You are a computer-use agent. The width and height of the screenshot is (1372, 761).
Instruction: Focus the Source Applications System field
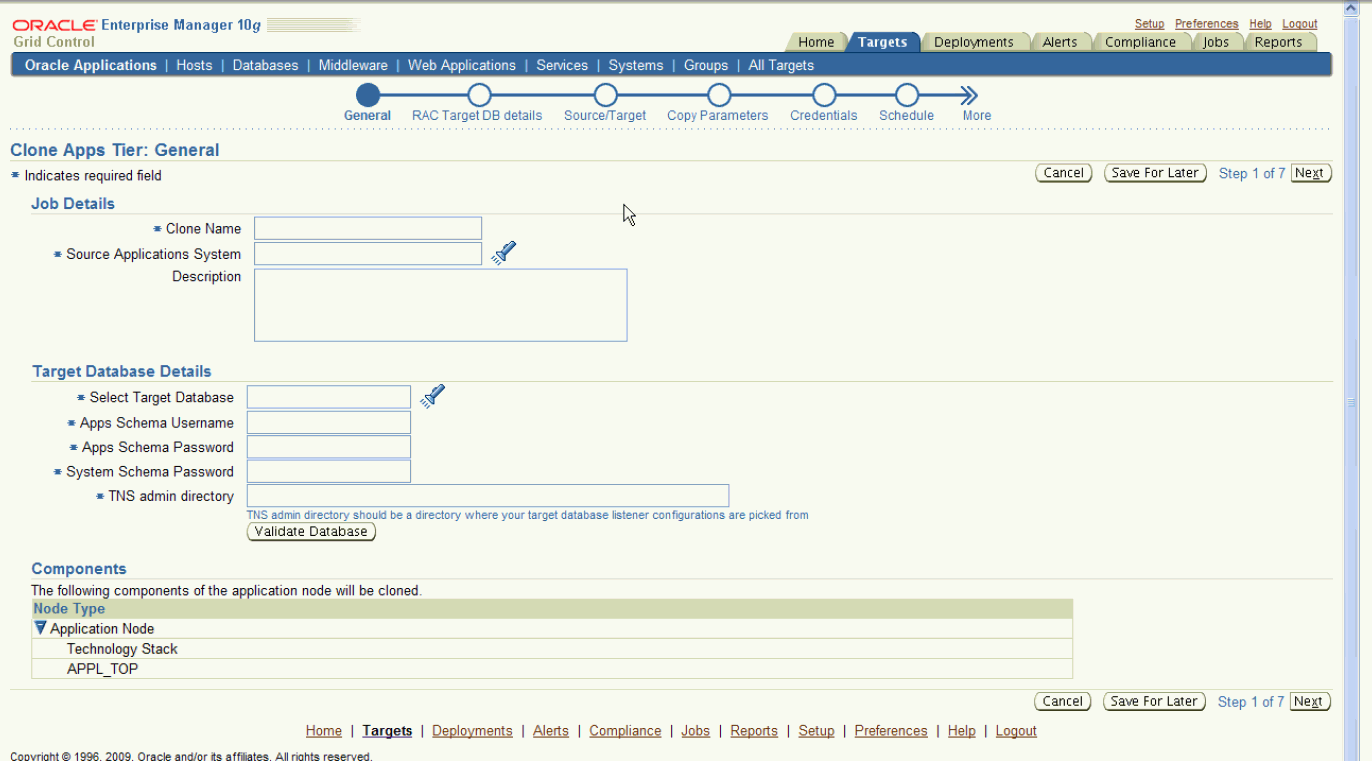[368, 253]
